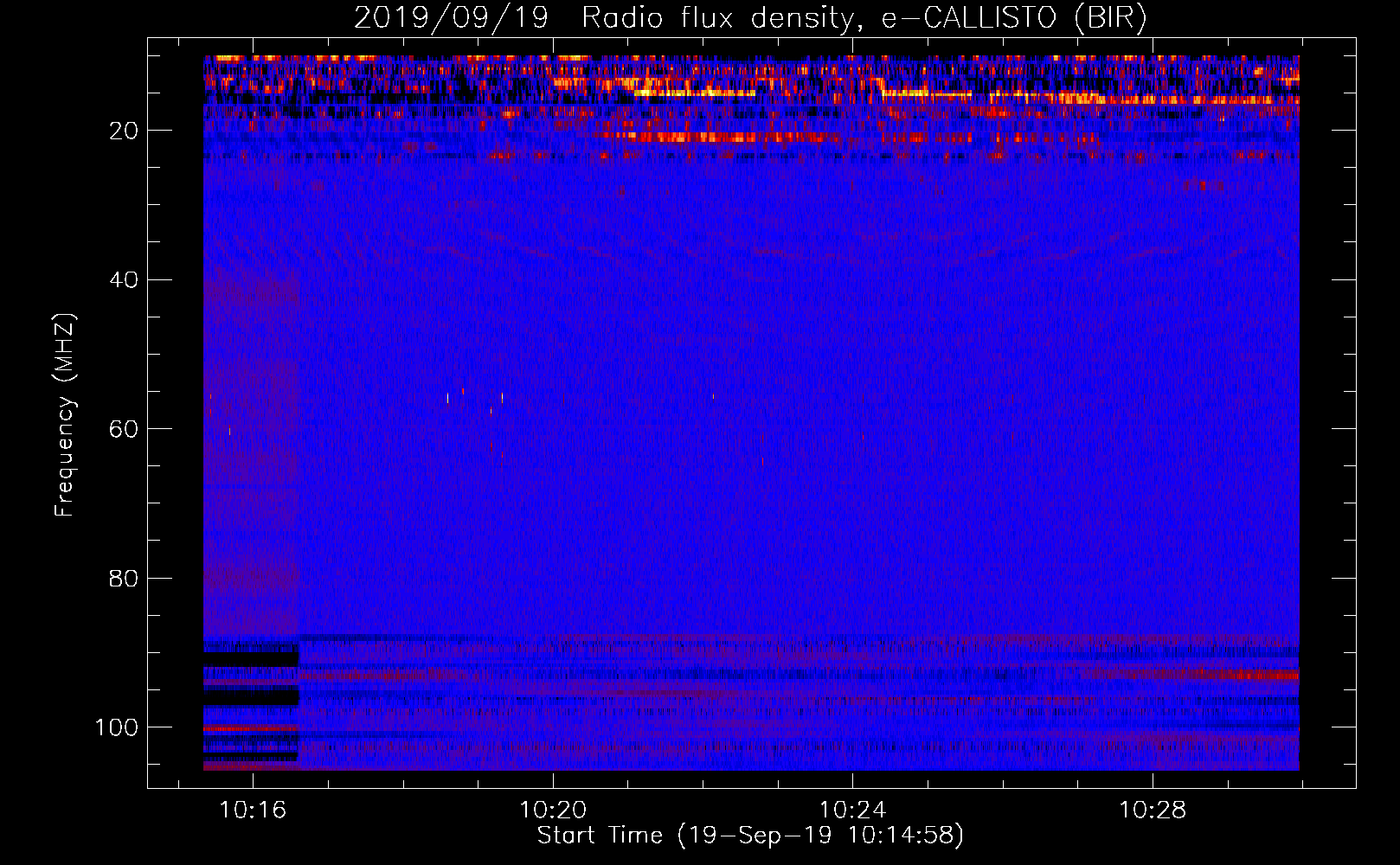Click the time tick label '10:20'

(553, 811)
